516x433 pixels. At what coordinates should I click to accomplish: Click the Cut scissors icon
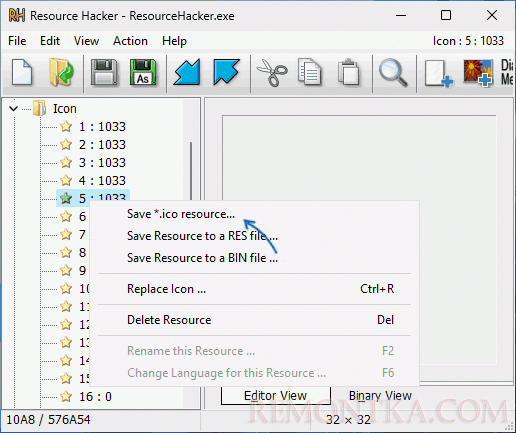click(272, 73)
